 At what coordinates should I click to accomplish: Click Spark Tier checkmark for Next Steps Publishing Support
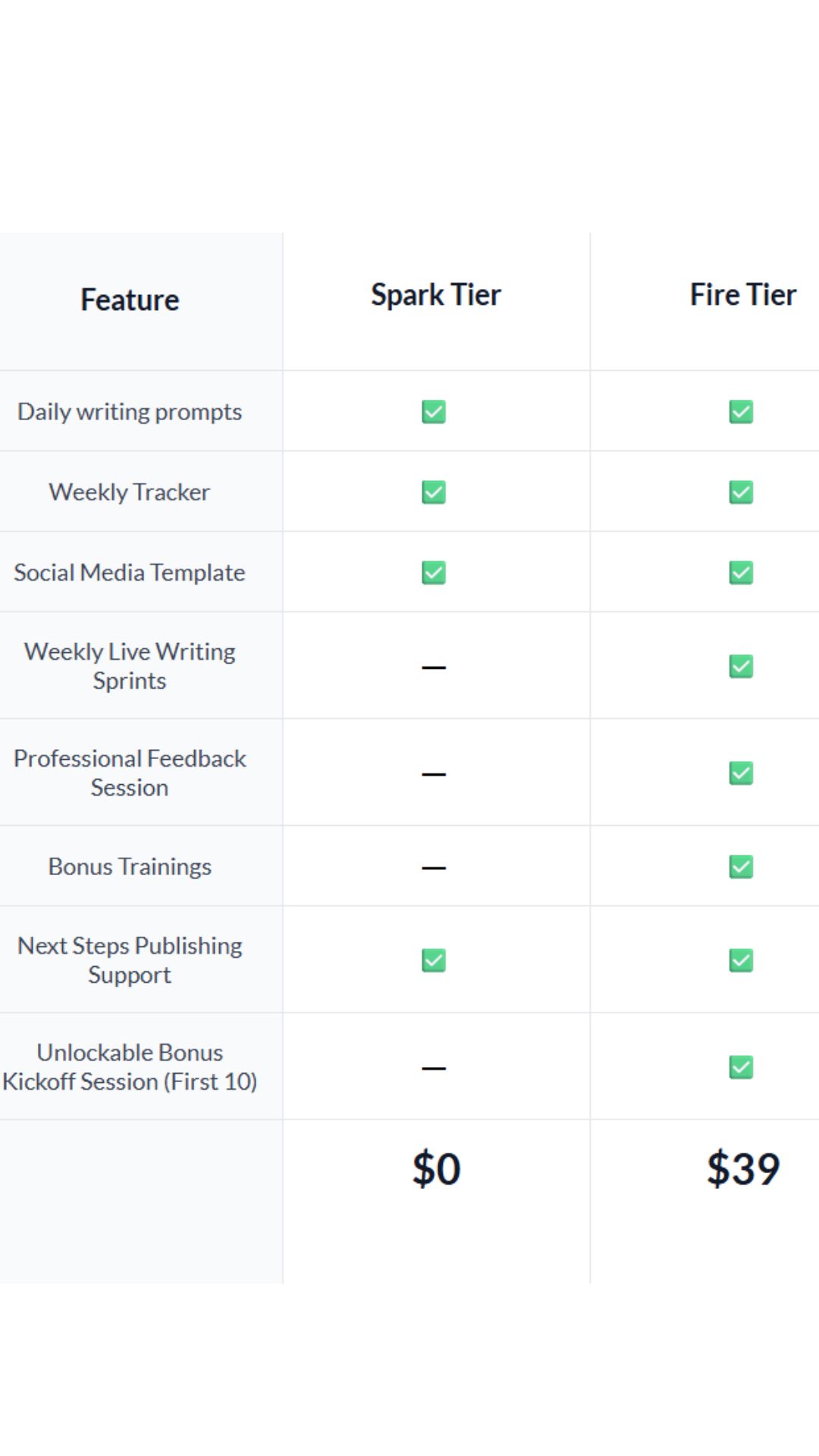point(434,961)
